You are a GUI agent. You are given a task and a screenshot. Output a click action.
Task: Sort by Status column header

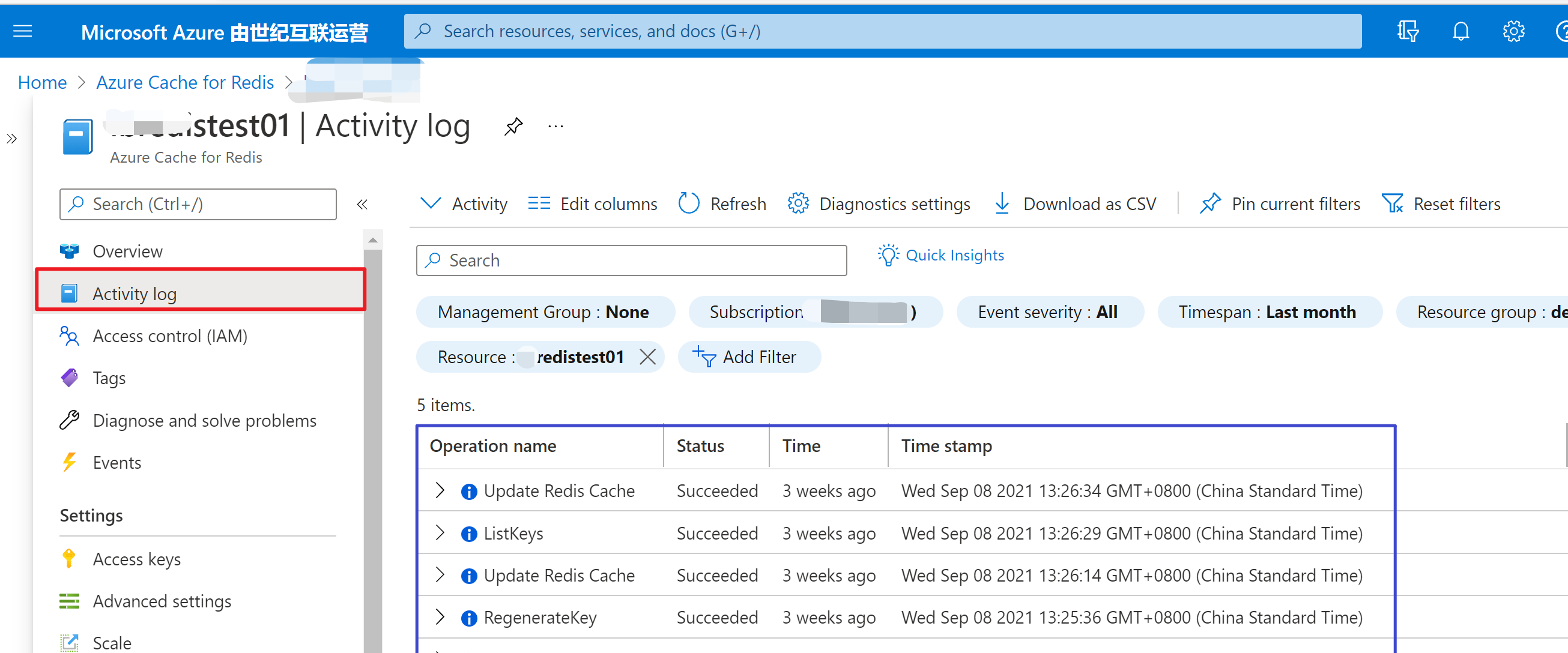(x=700, y=446)
